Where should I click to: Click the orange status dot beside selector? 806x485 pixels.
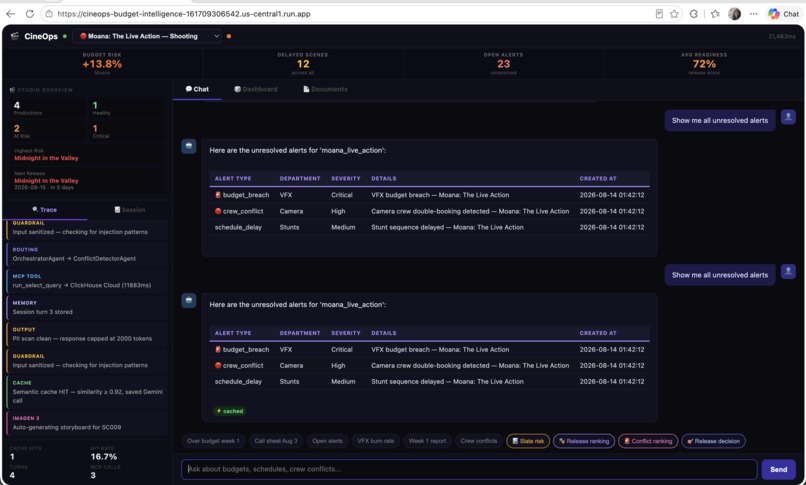[229, 36]
